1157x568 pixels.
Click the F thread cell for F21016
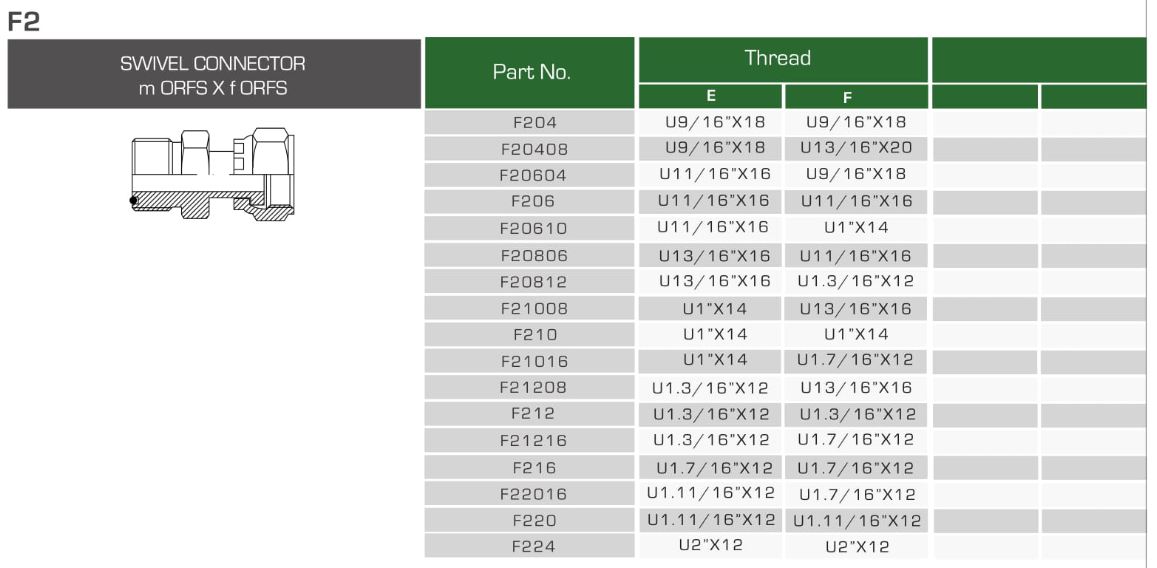(856, 360)
